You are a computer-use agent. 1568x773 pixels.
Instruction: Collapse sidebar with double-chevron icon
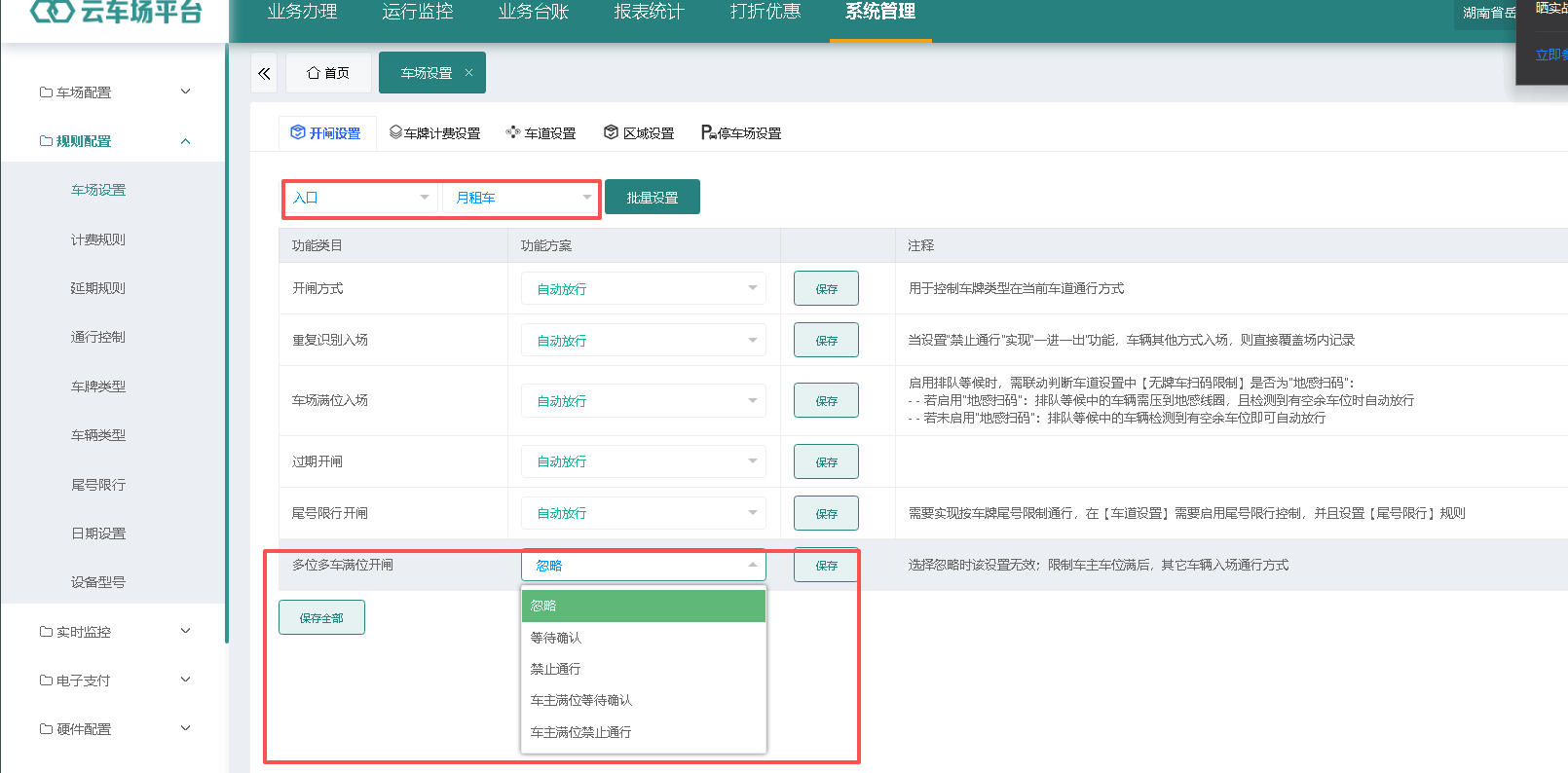tap(264, 73)
